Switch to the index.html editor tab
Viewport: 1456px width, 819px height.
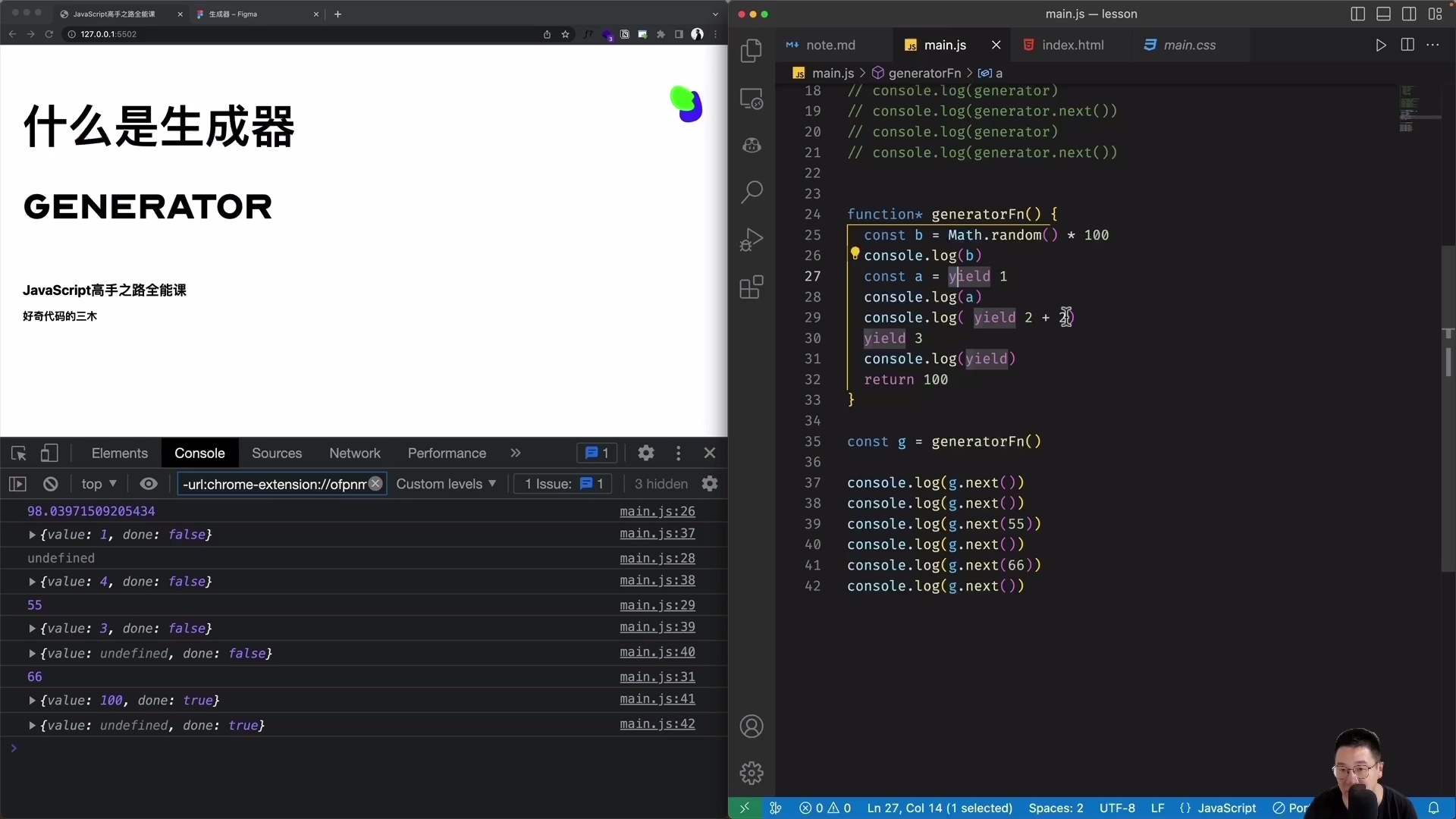coord(1072,45)
